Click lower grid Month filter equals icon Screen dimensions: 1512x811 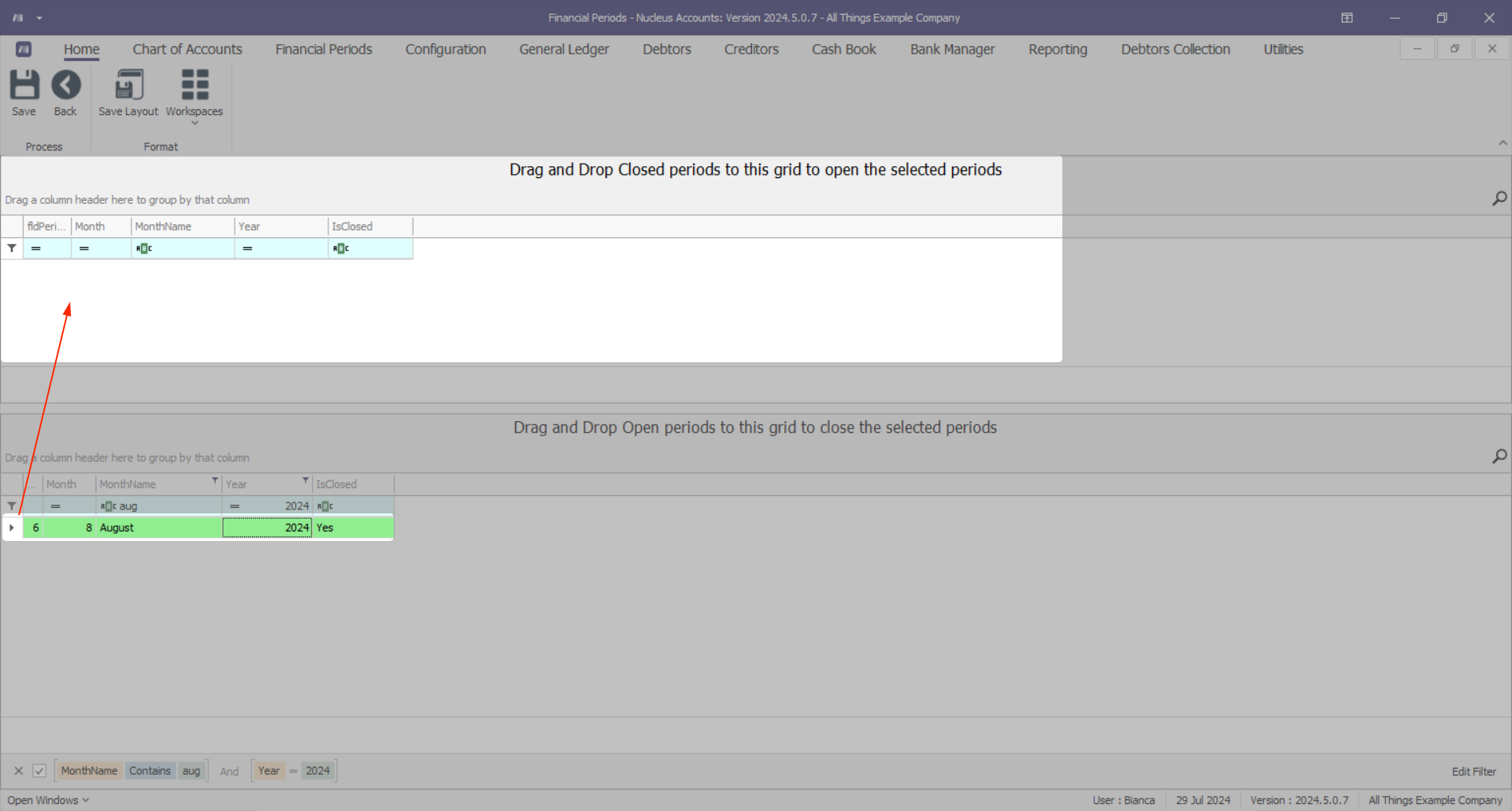(x=55, y=506)
